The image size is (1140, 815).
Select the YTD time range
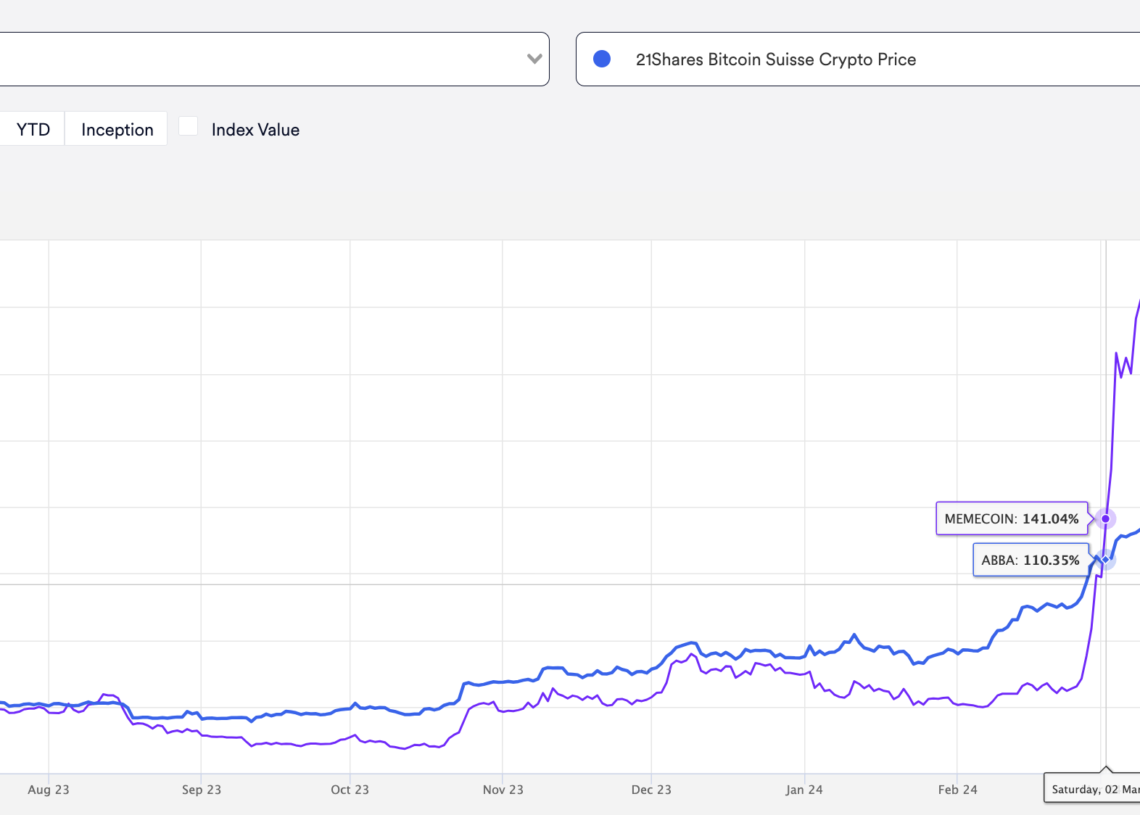tap(33, 129)
